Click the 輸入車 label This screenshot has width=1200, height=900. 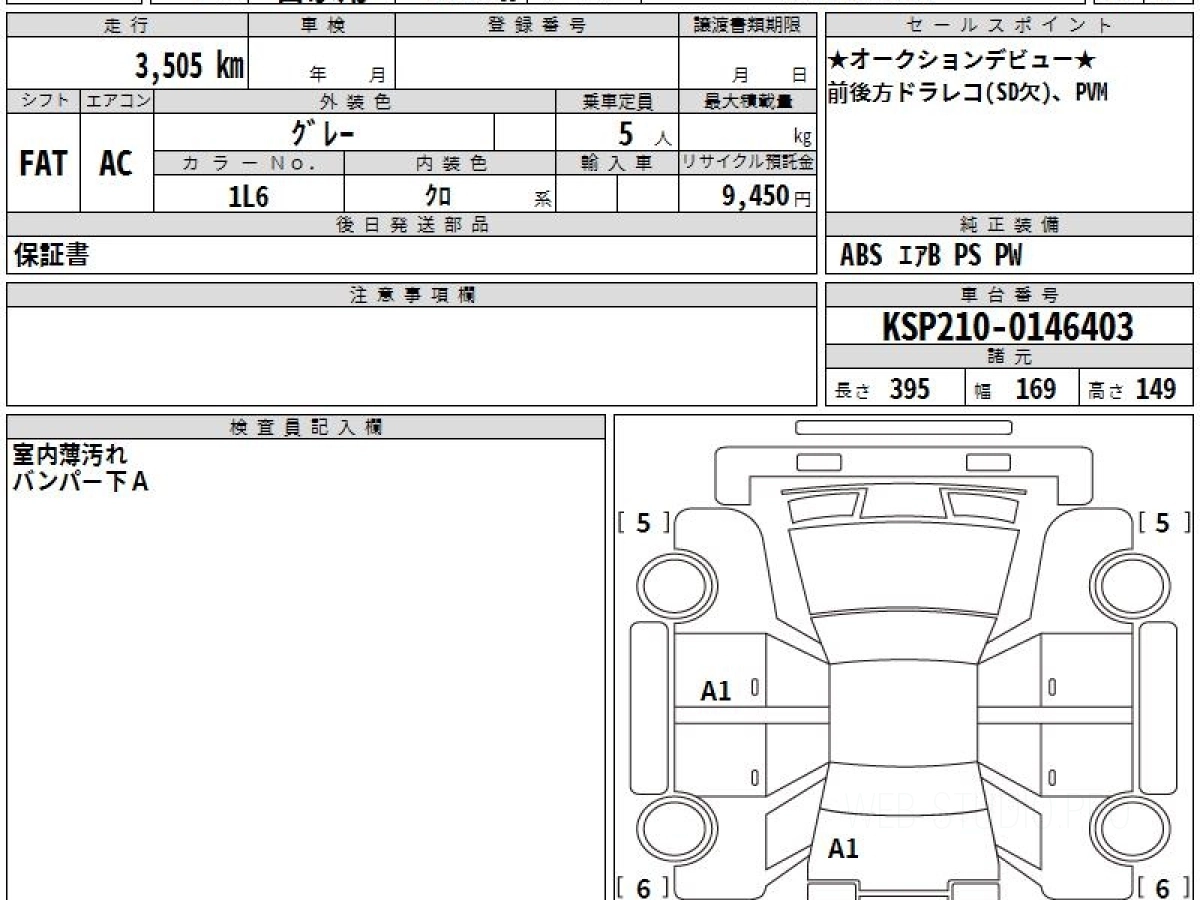pos(617,163)
